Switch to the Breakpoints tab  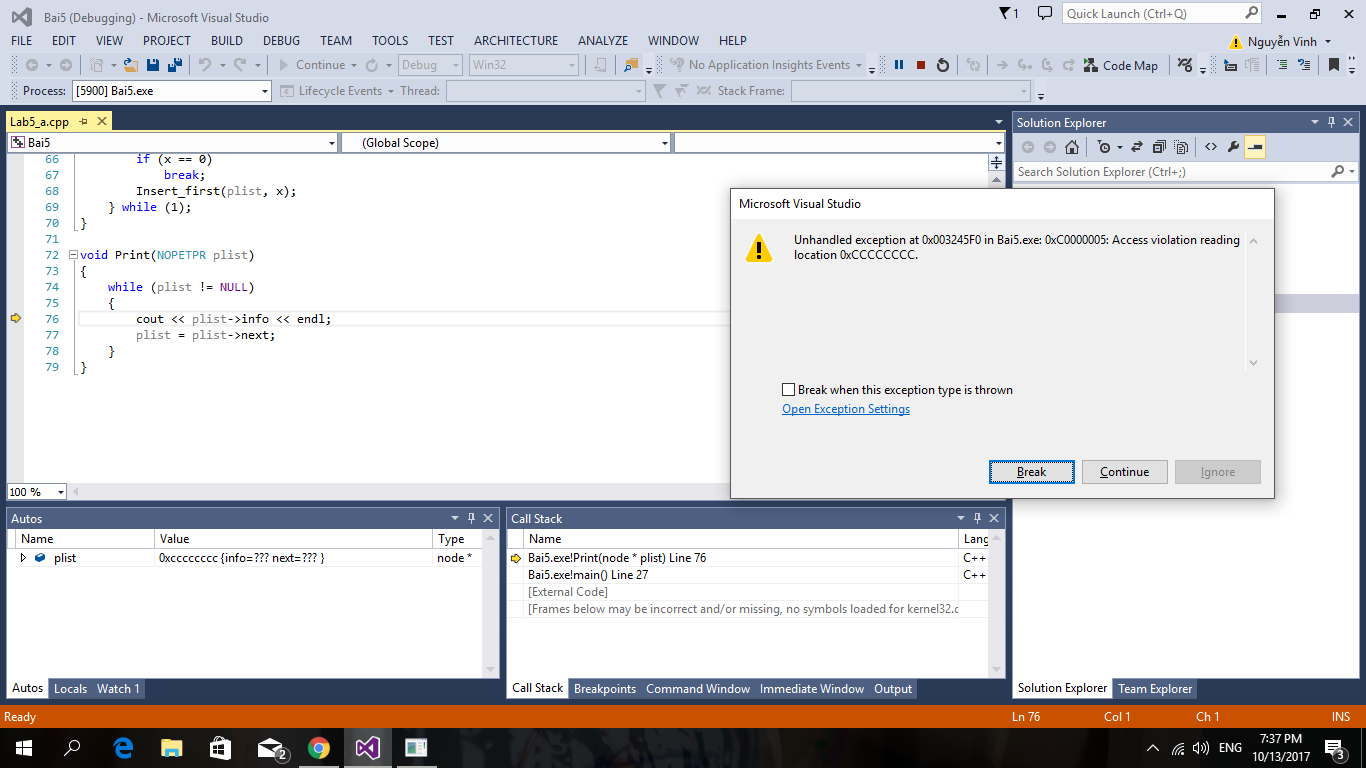click(x=604, y=689)
